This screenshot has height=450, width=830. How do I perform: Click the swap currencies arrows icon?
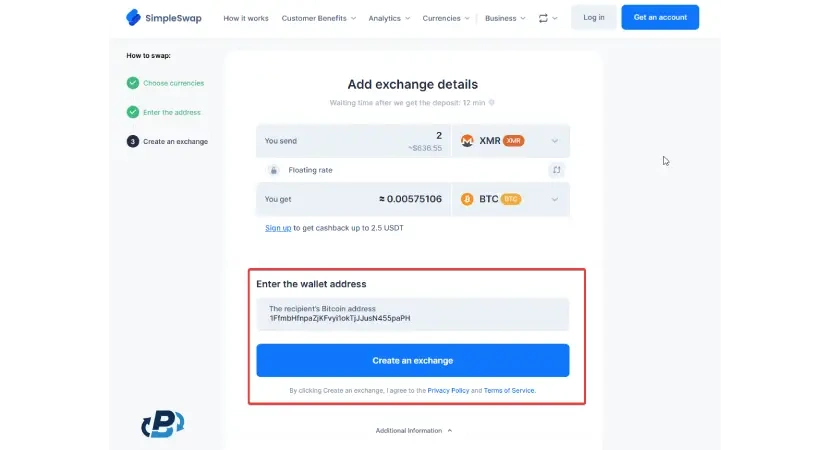pos(556,170)
